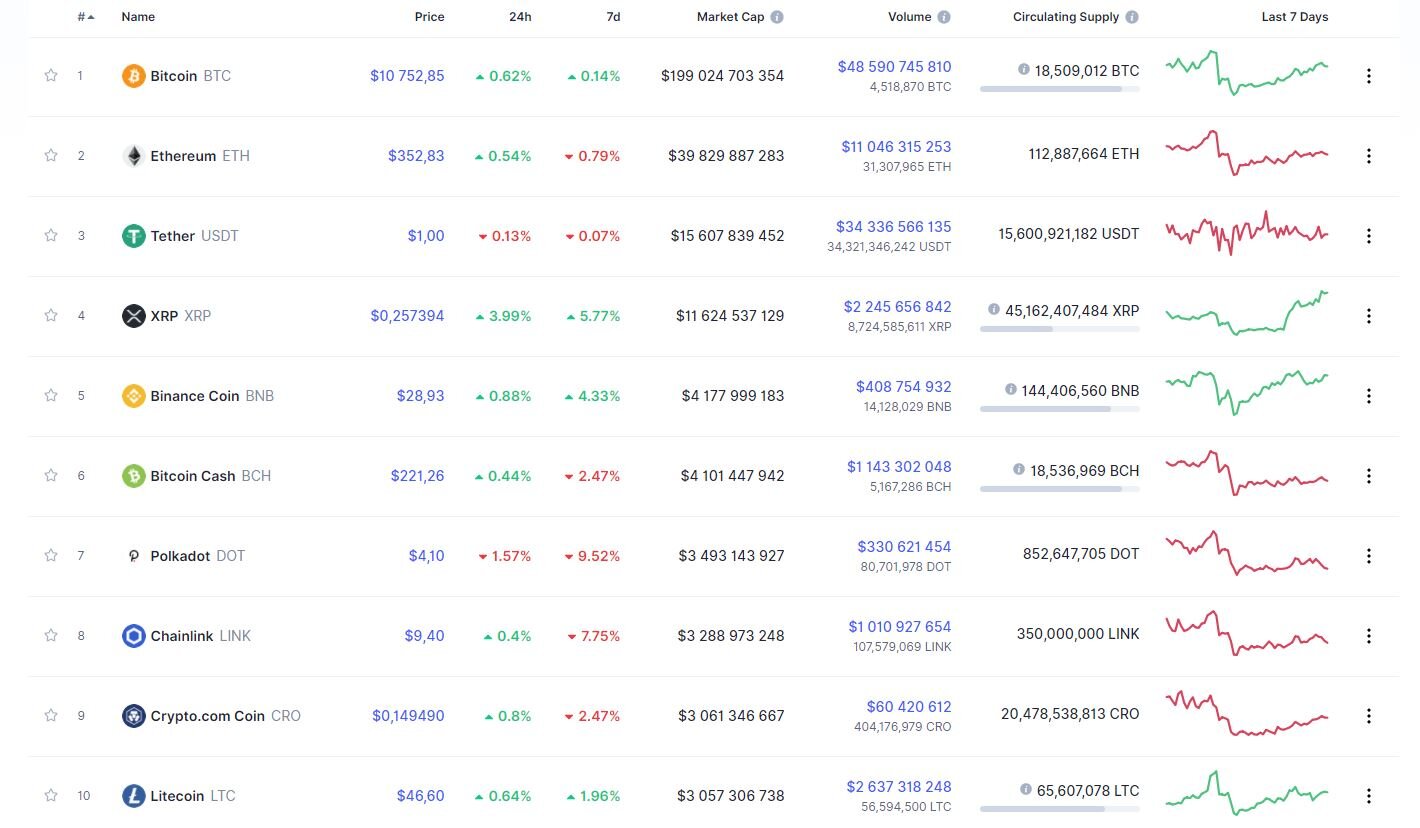Click info icon next to Bitcoin supply
1420x828 pixels.
tap(1024, 69)
